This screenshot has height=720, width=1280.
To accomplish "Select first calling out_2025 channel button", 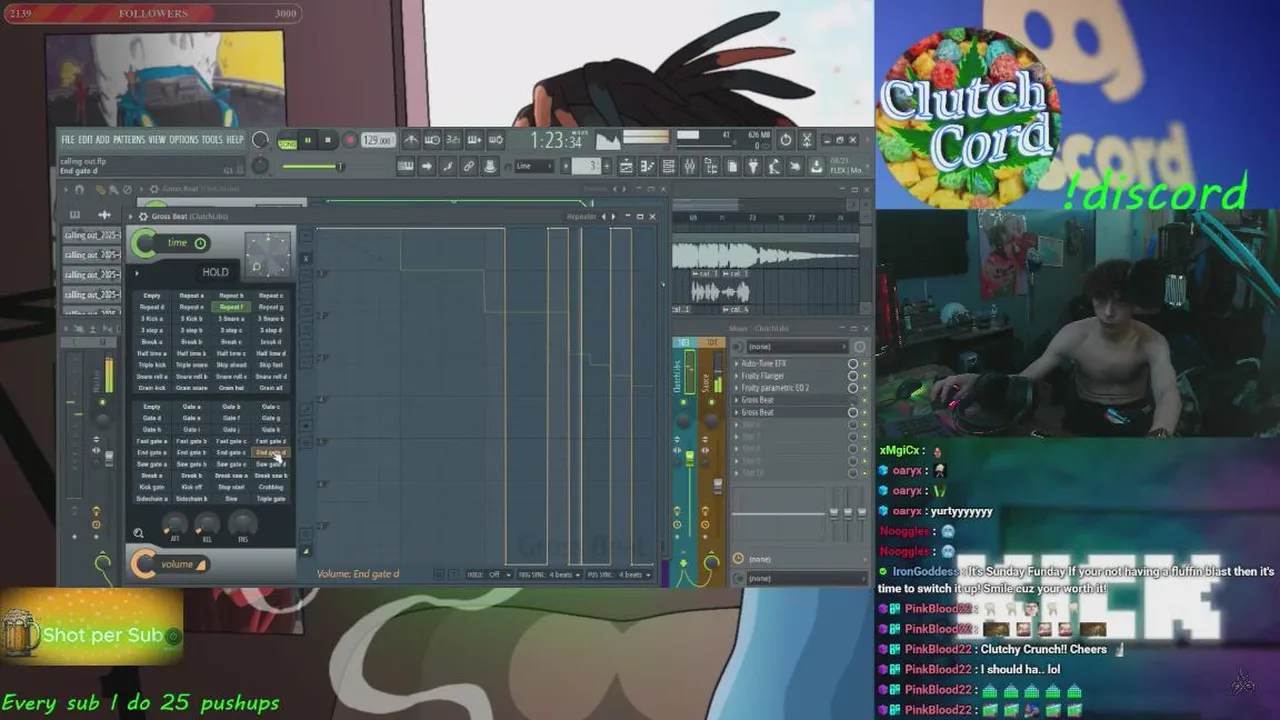I will (x=92, y=235).
